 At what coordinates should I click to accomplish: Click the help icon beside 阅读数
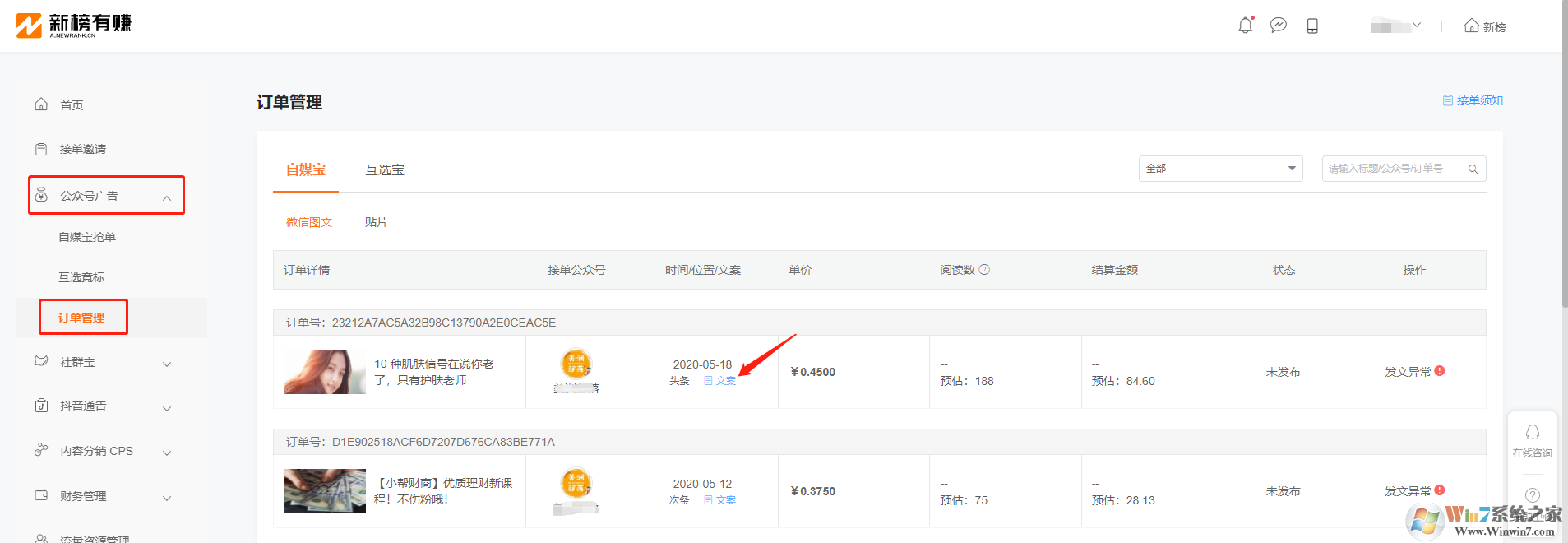[984, 270]
